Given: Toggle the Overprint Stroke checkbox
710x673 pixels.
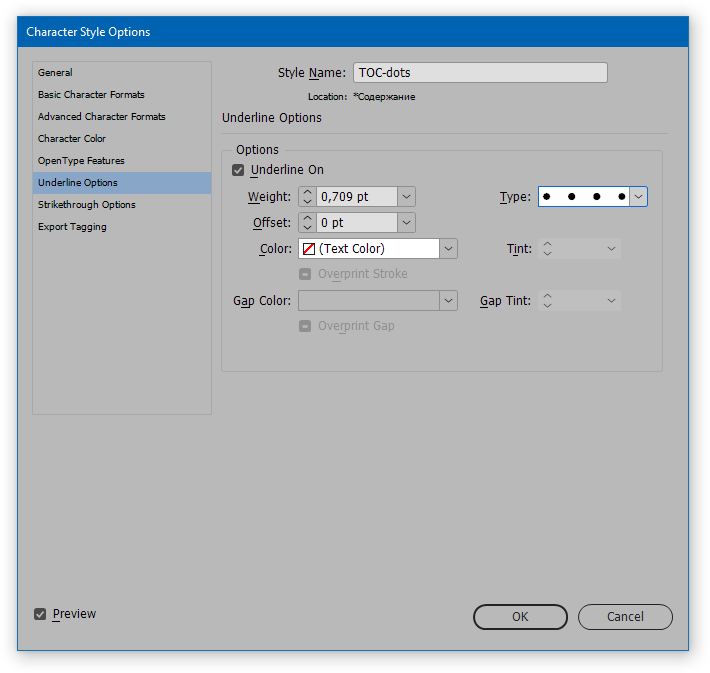Looking at the screenshot, I should (305, 274).
